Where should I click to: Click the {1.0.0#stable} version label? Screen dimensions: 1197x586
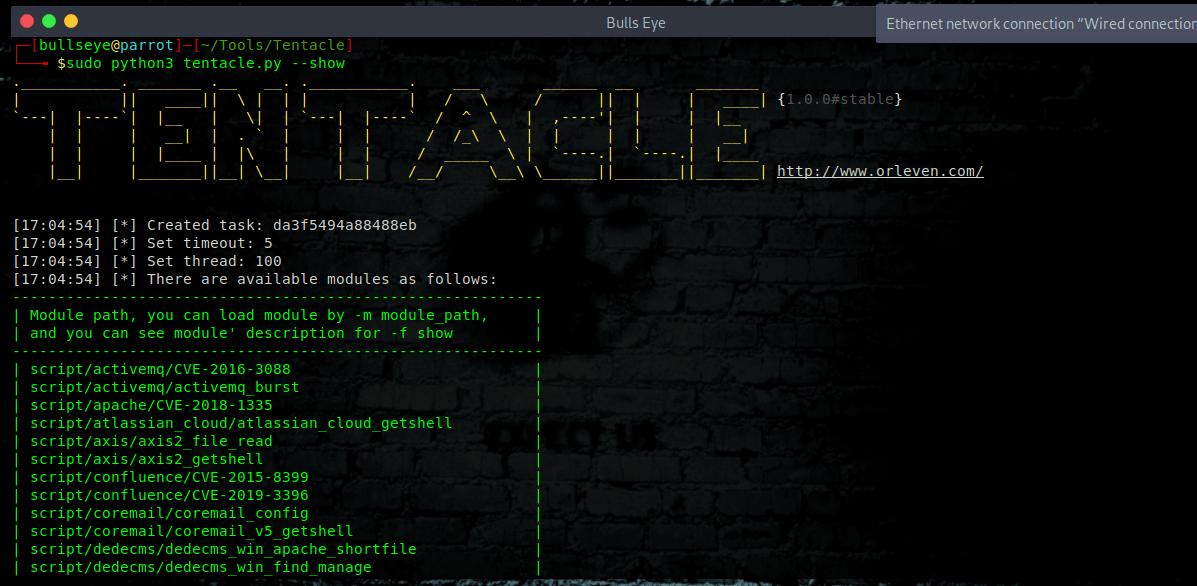(x=840, y=99)
